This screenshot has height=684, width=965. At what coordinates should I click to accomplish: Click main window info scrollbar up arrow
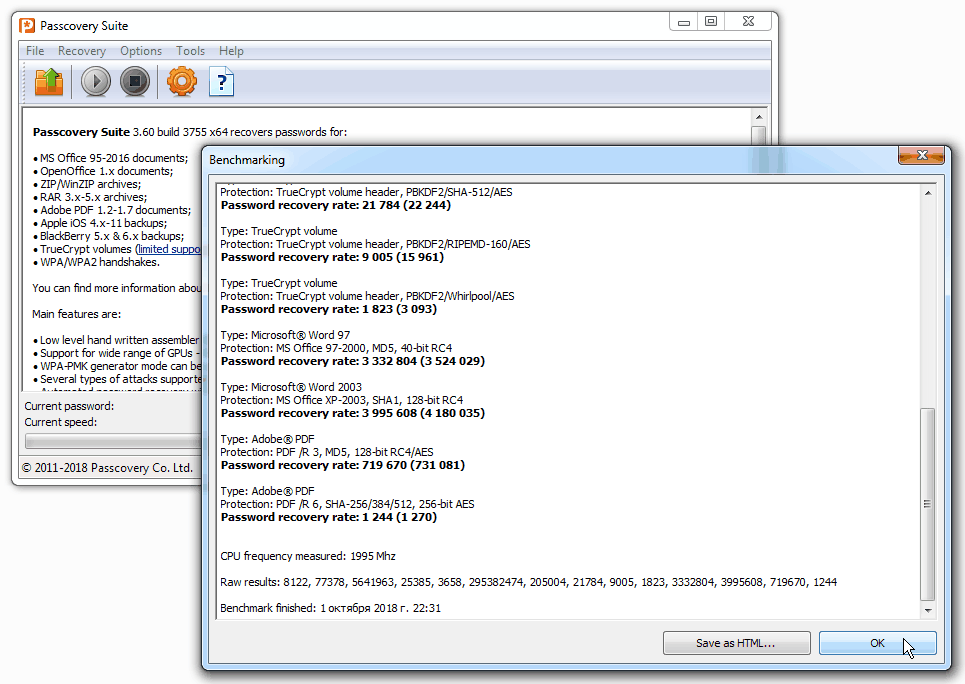(759, 117)
